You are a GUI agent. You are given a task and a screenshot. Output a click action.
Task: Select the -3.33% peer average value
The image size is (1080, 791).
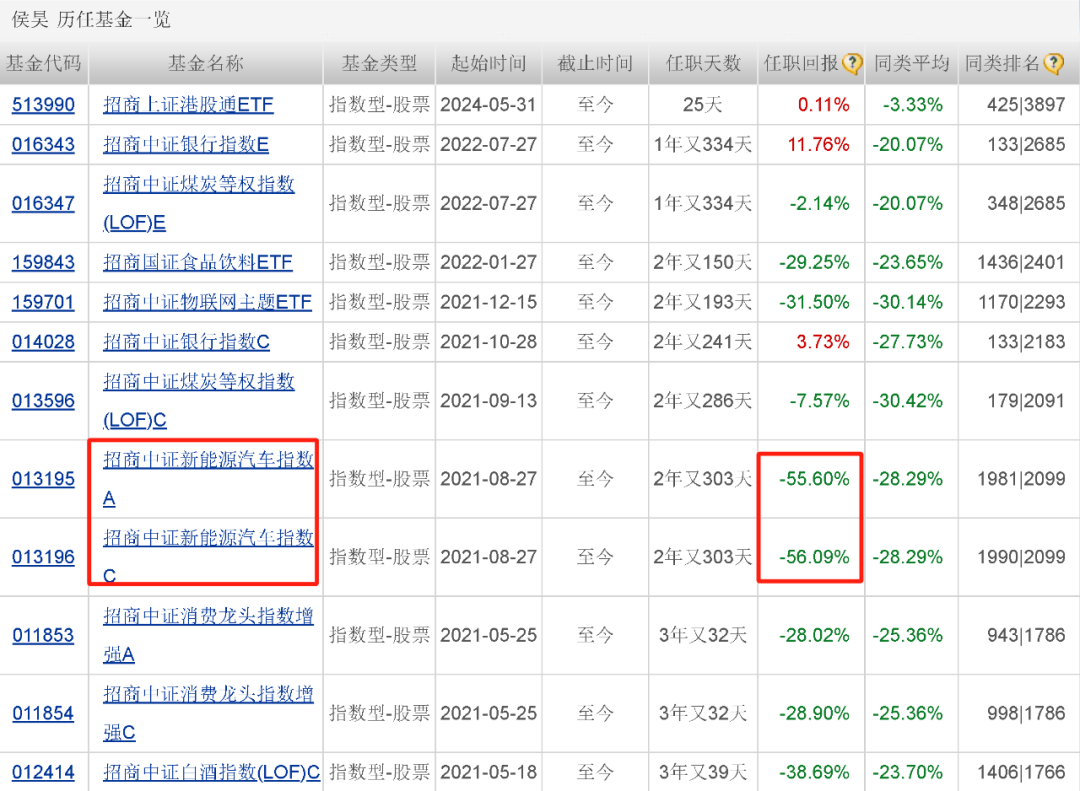pos(912,105)
